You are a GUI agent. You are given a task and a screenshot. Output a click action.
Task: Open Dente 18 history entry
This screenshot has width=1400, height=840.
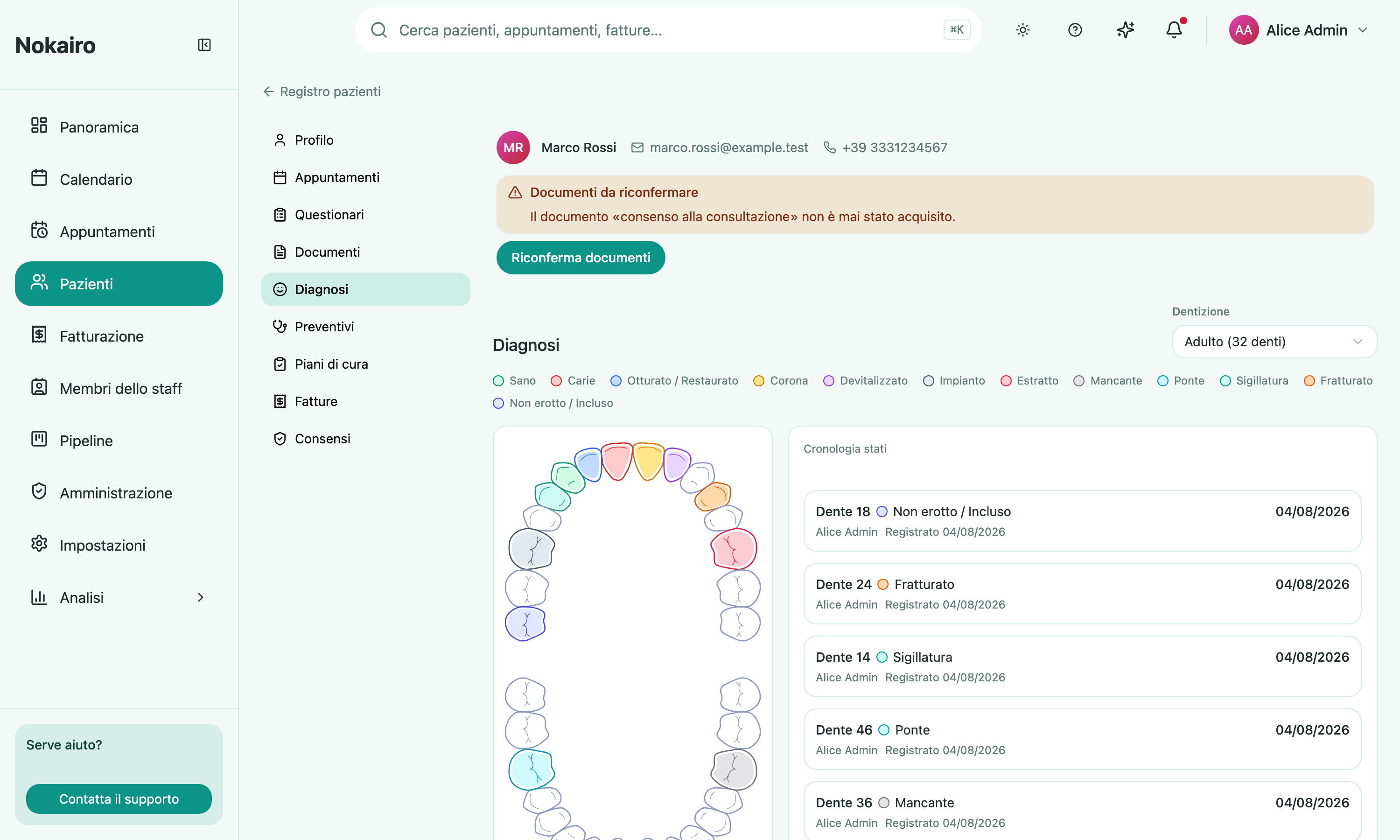pos(1082,521)
